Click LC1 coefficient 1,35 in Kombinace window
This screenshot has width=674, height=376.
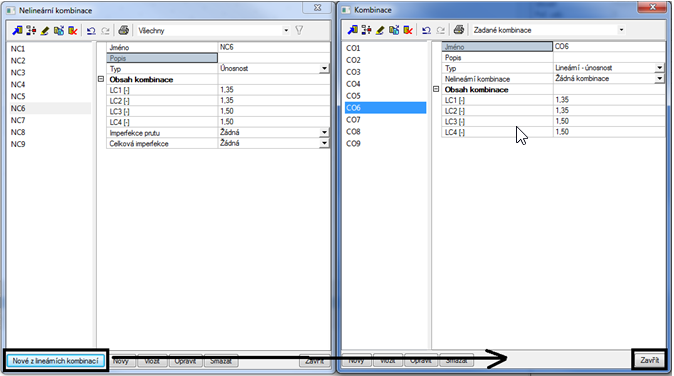click(609, 100)
